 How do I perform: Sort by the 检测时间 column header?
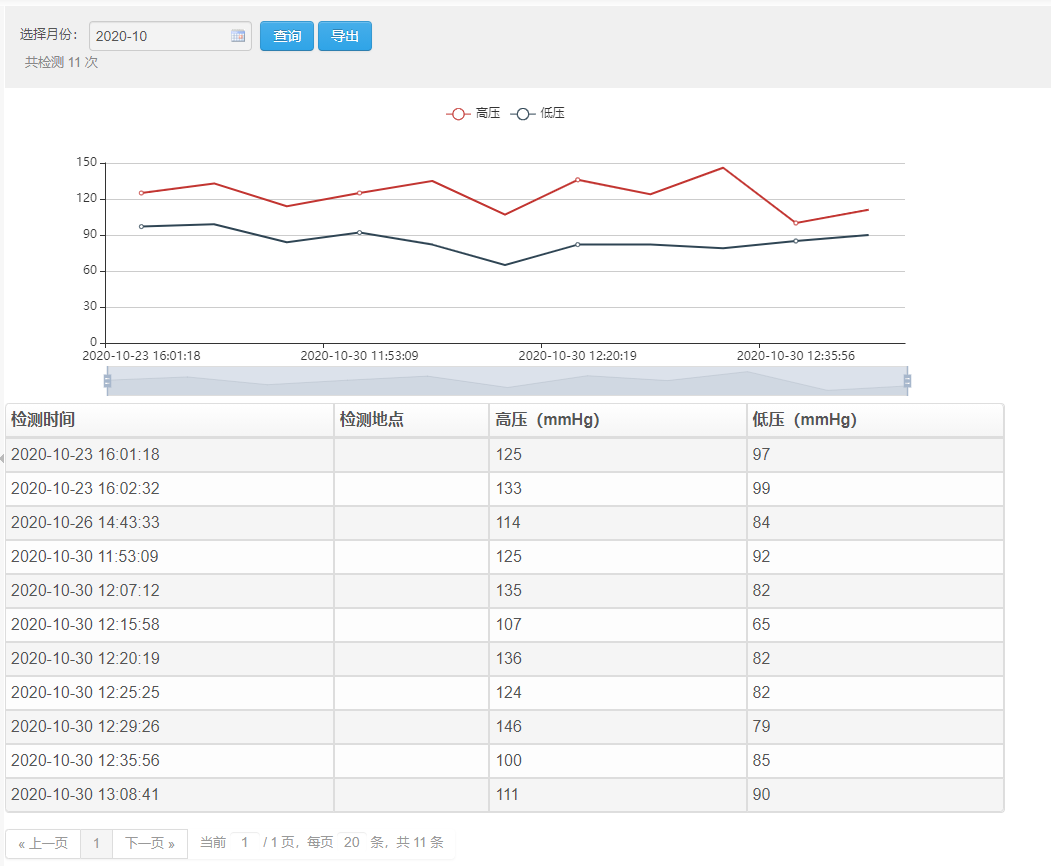point(170,420)
